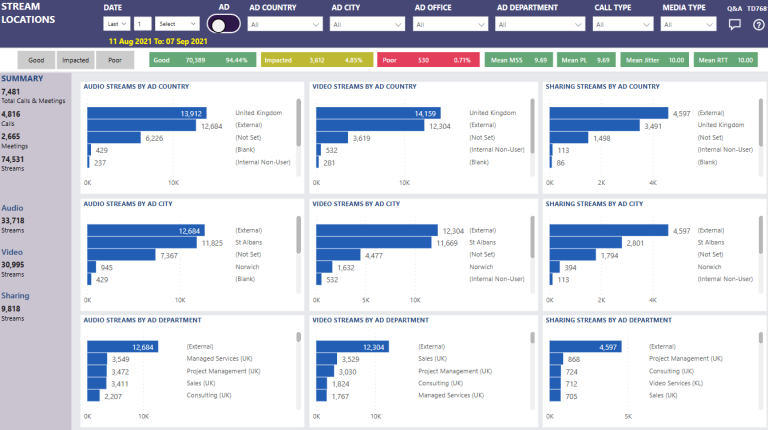The height and width of the screenshot is (430, 768).
Task: Select the green Good 94.44% card
Action: [x=202, y=60]
